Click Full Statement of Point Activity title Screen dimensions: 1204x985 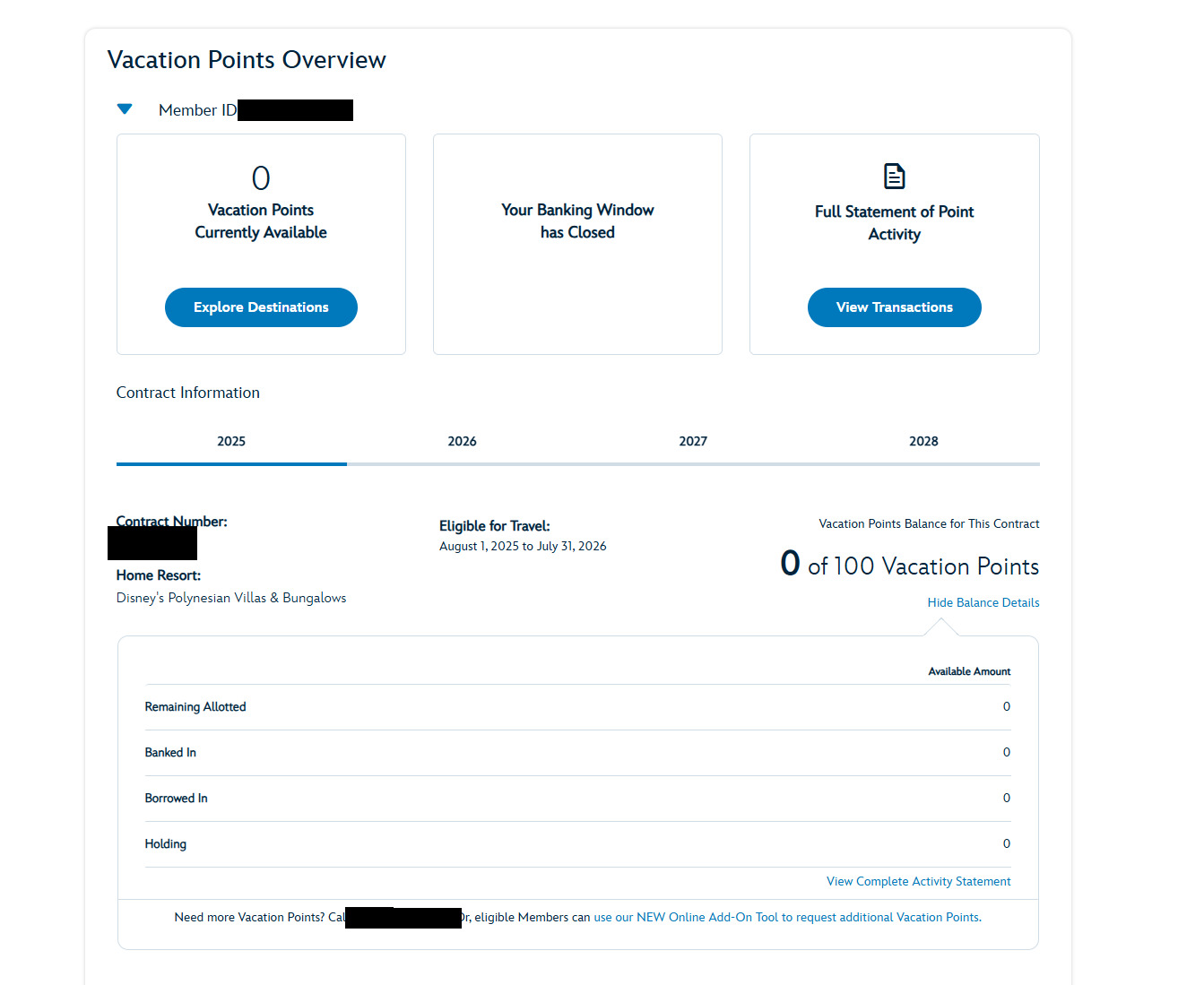[x=894, y=222]
